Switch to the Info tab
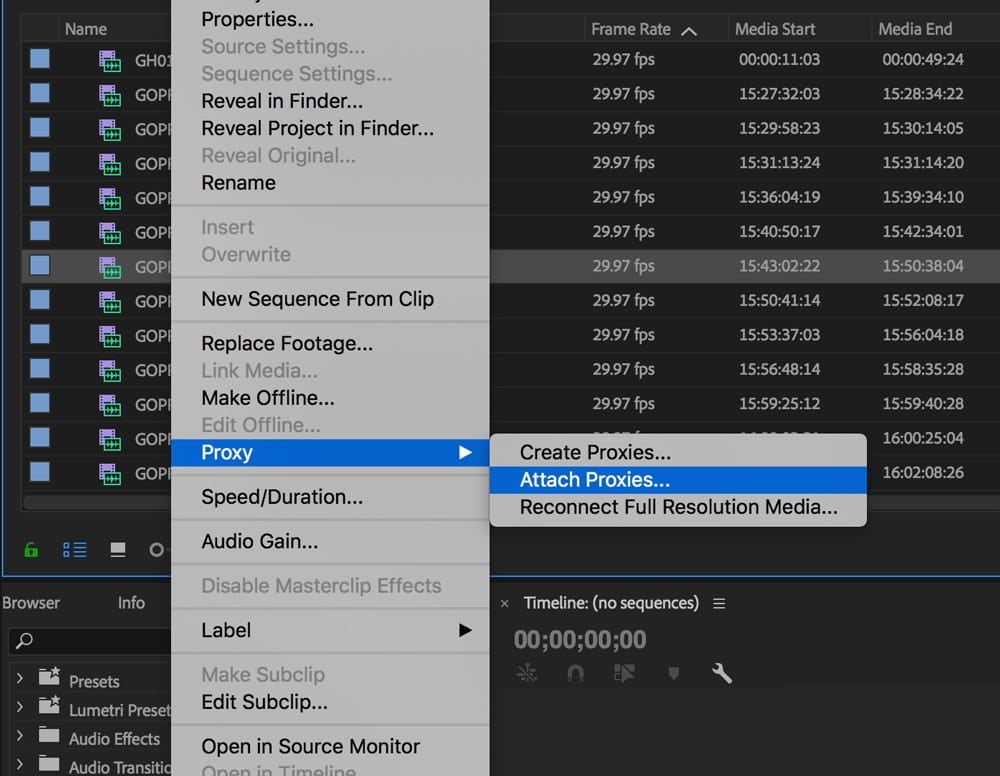This screenshot has height=776, width=1000. point(131,603)
